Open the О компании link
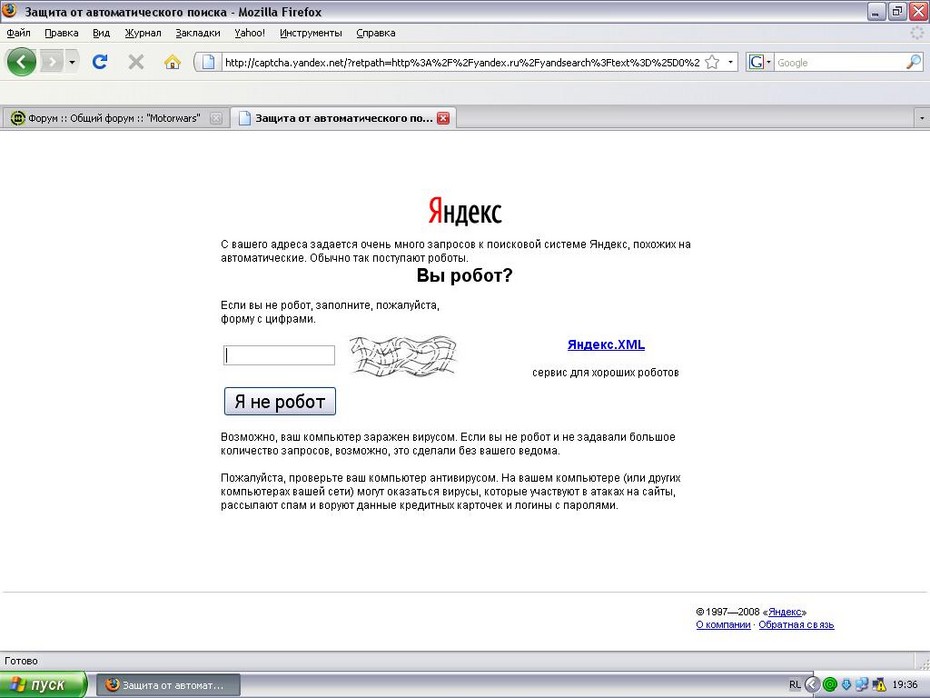 tap(723, 624)
